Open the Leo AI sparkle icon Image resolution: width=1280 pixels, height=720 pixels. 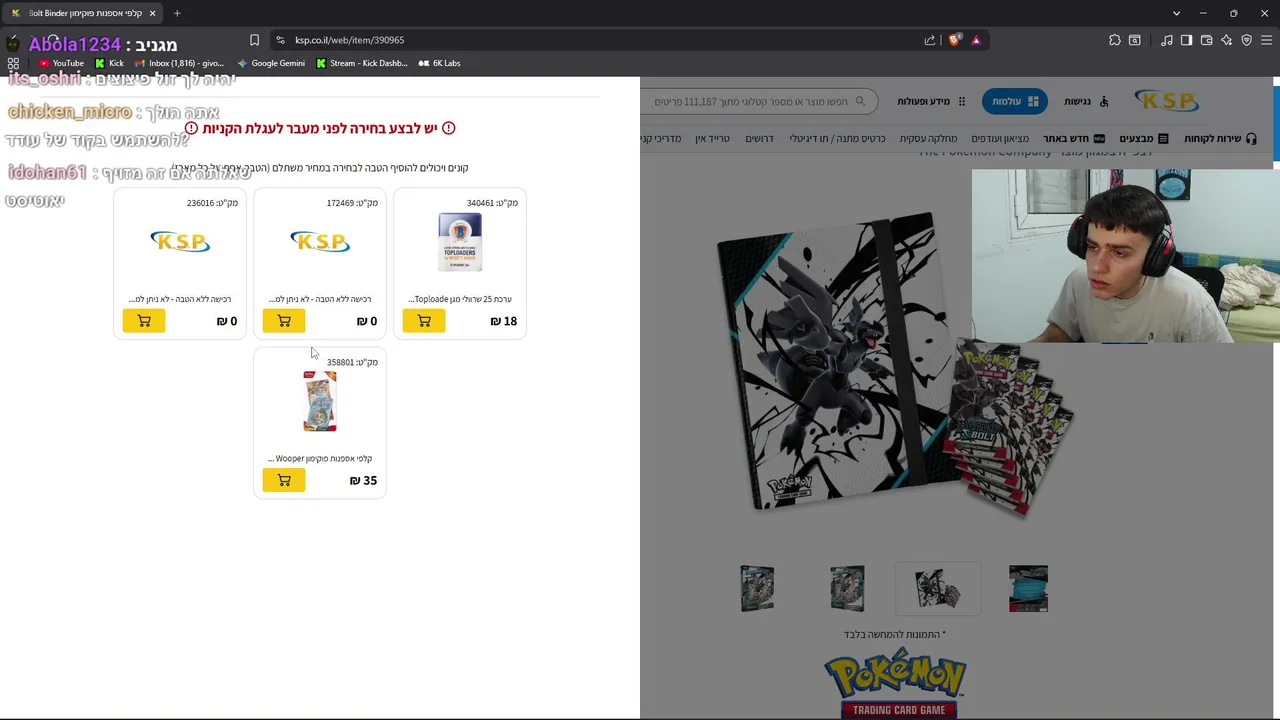coord(1227,40)
